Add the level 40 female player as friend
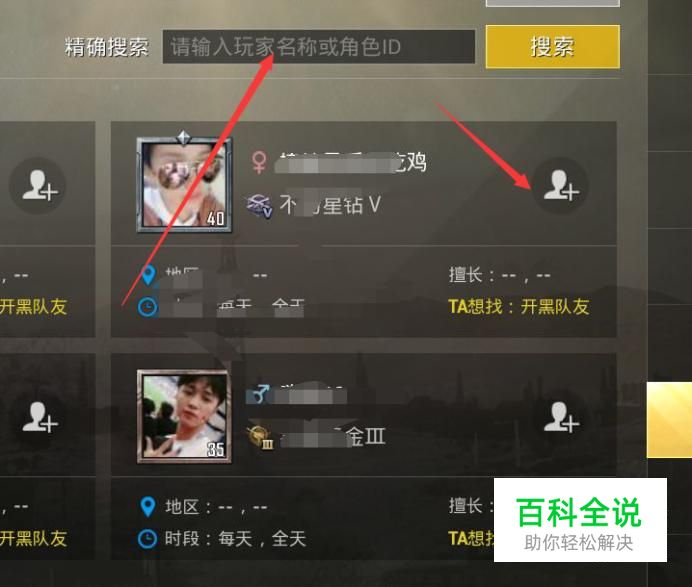This screenshot has height=587, width=692. point(560,186)
